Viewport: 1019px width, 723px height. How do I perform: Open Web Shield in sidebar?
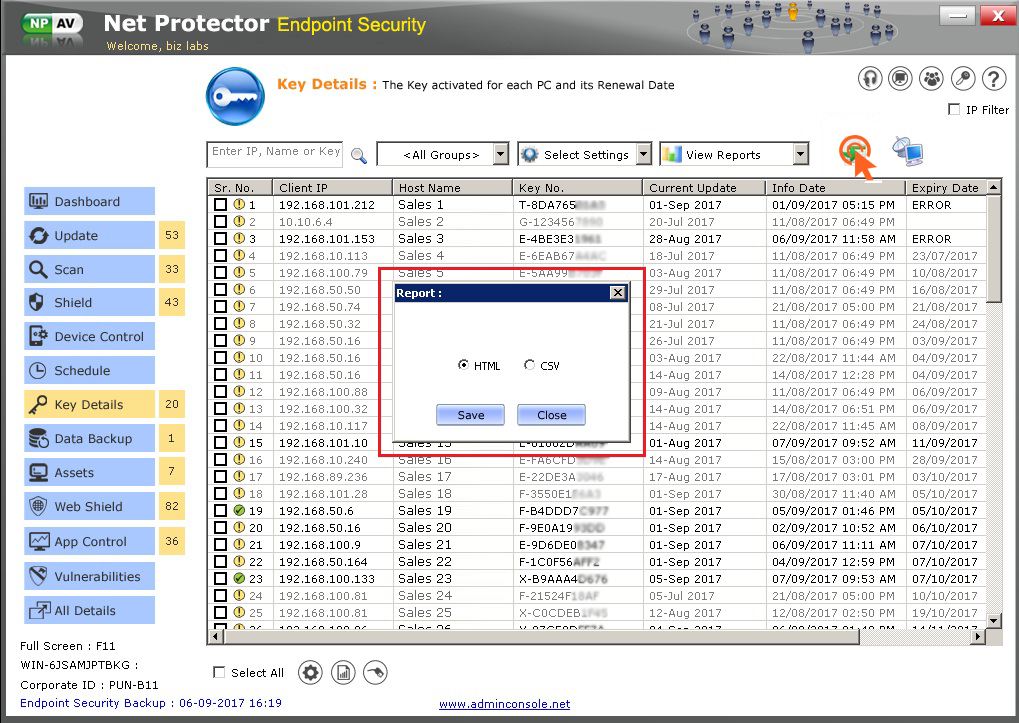coord(90,506)
